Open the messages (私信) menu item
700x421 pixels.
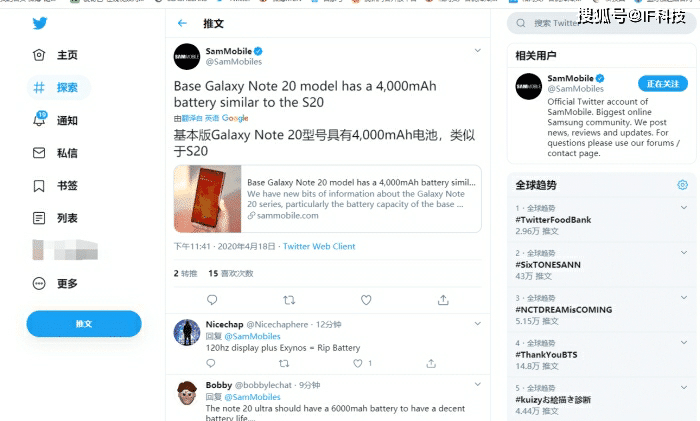(x=55, y=153)
